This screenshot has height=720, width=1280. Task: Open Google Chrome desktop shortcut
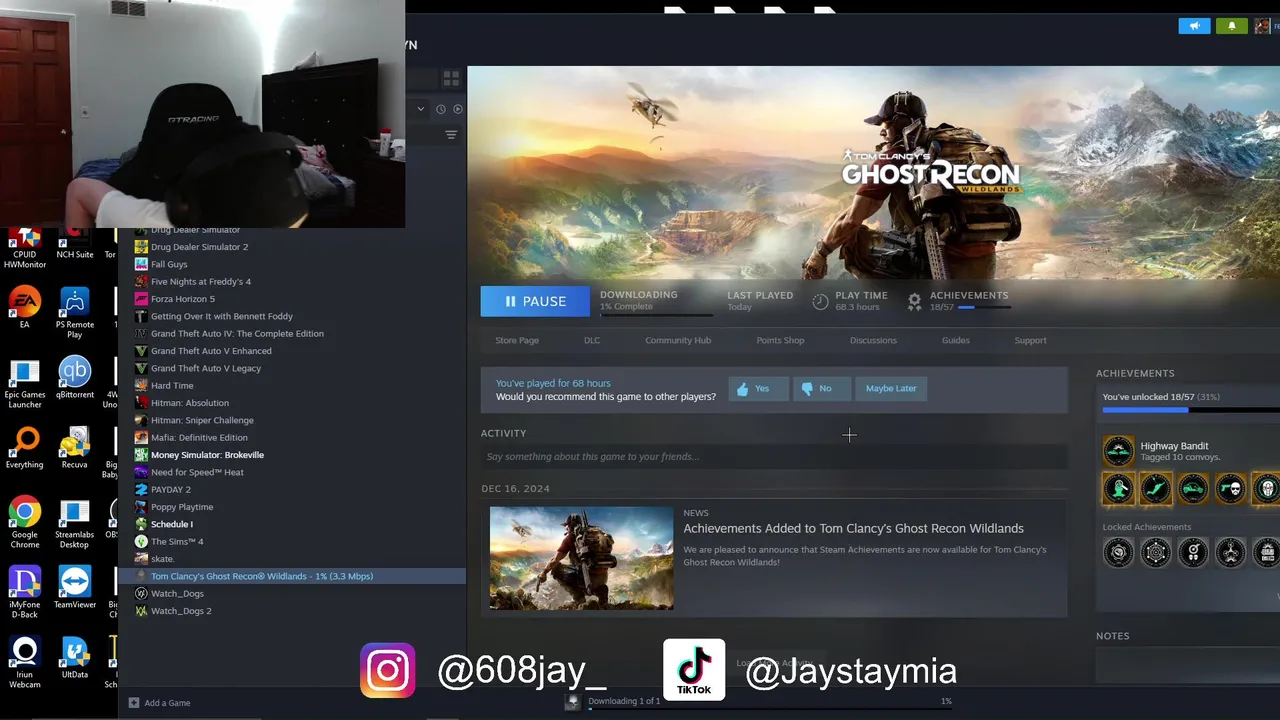click(25, 522)
